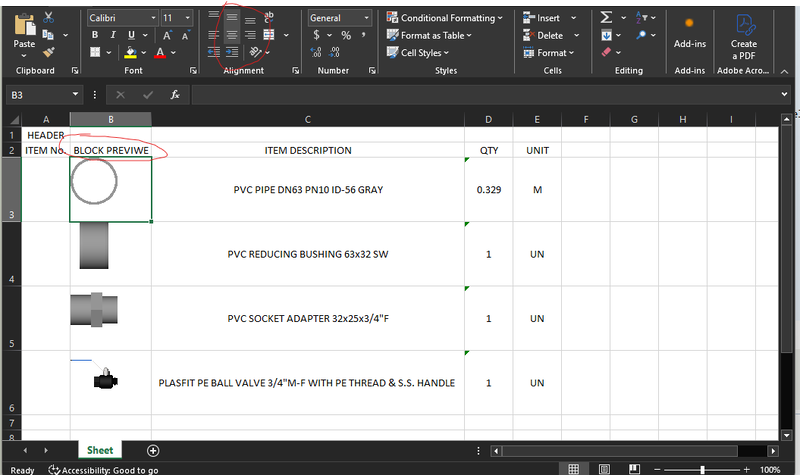Add a new sheet with plus icon
Screen dimensions: 800x475
153,451
